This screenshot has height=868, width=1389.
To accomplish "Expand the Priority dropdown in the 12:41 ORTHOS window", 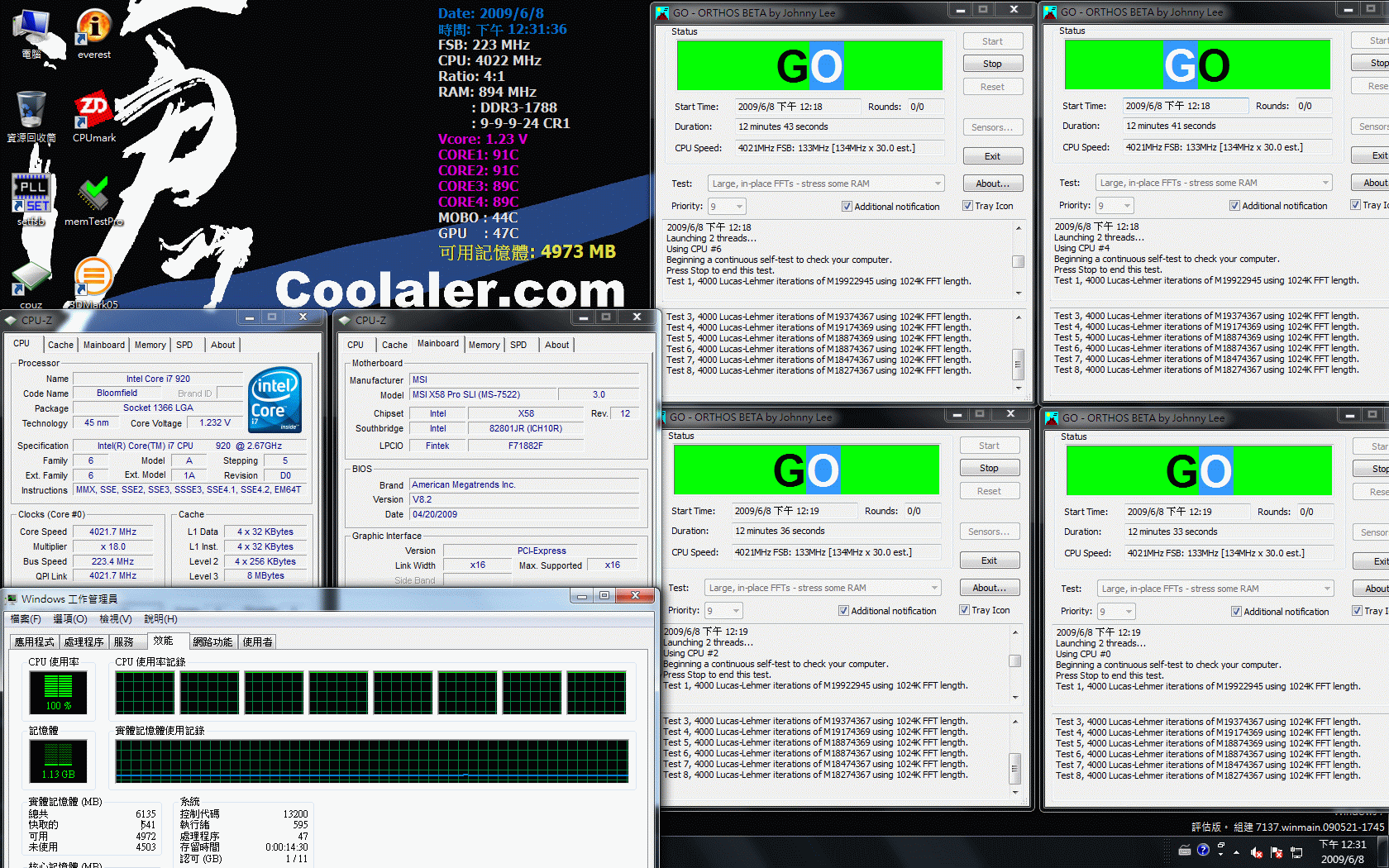I will click(x=1127, y=206).
